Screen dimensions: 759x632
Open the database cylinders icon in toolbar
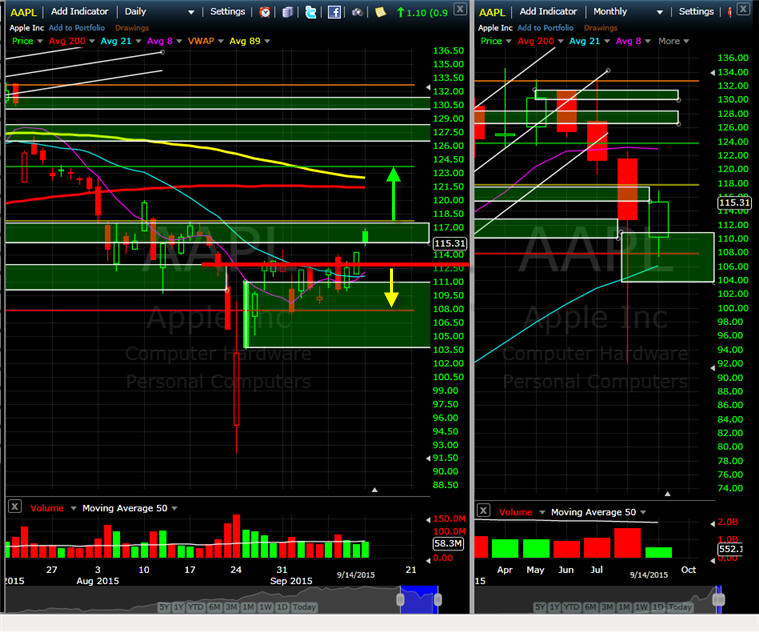click(x=288, y=12)
